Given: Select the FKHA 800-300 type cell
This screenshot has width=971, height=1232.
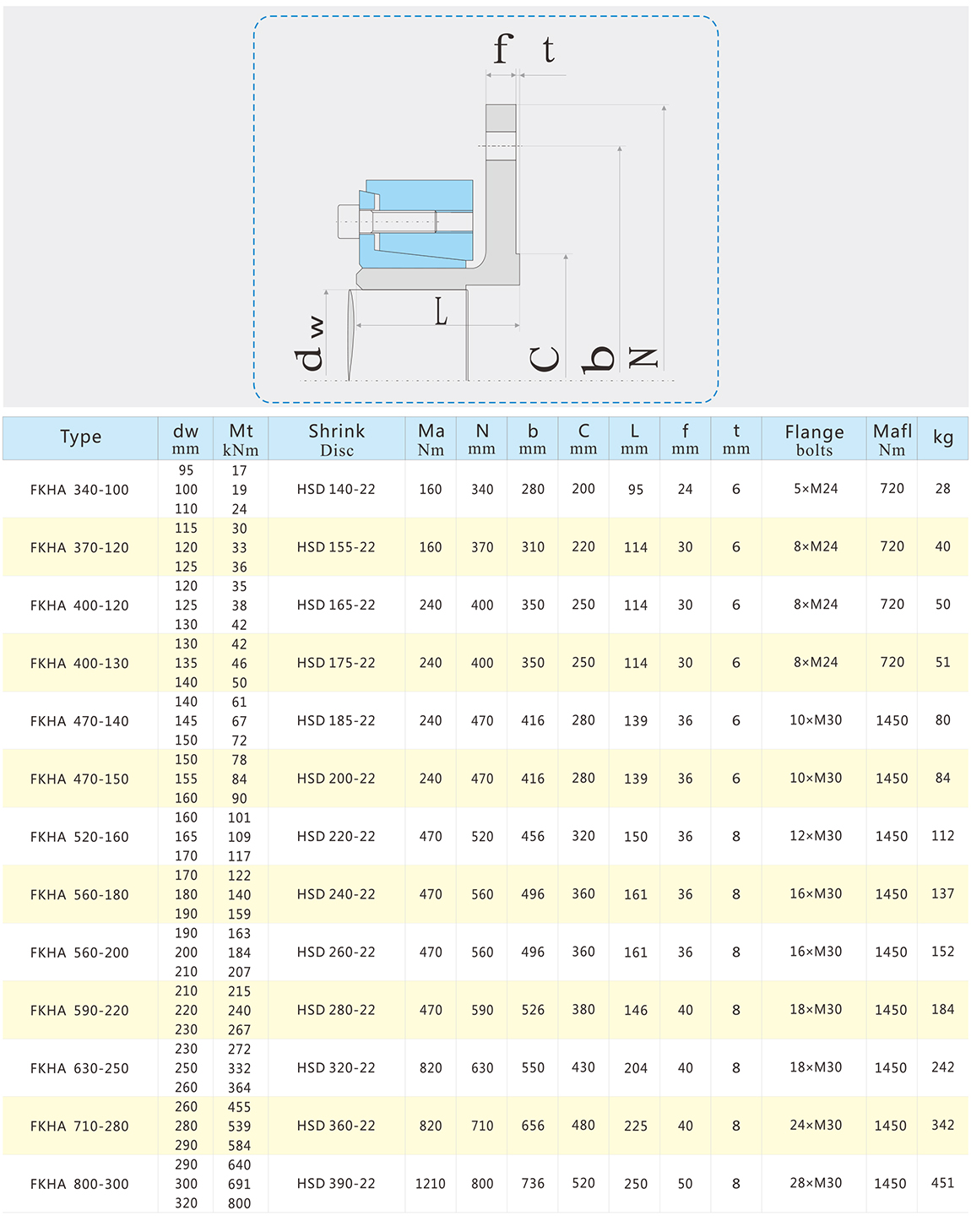Looking at the screenshot, I should 79,1184.
